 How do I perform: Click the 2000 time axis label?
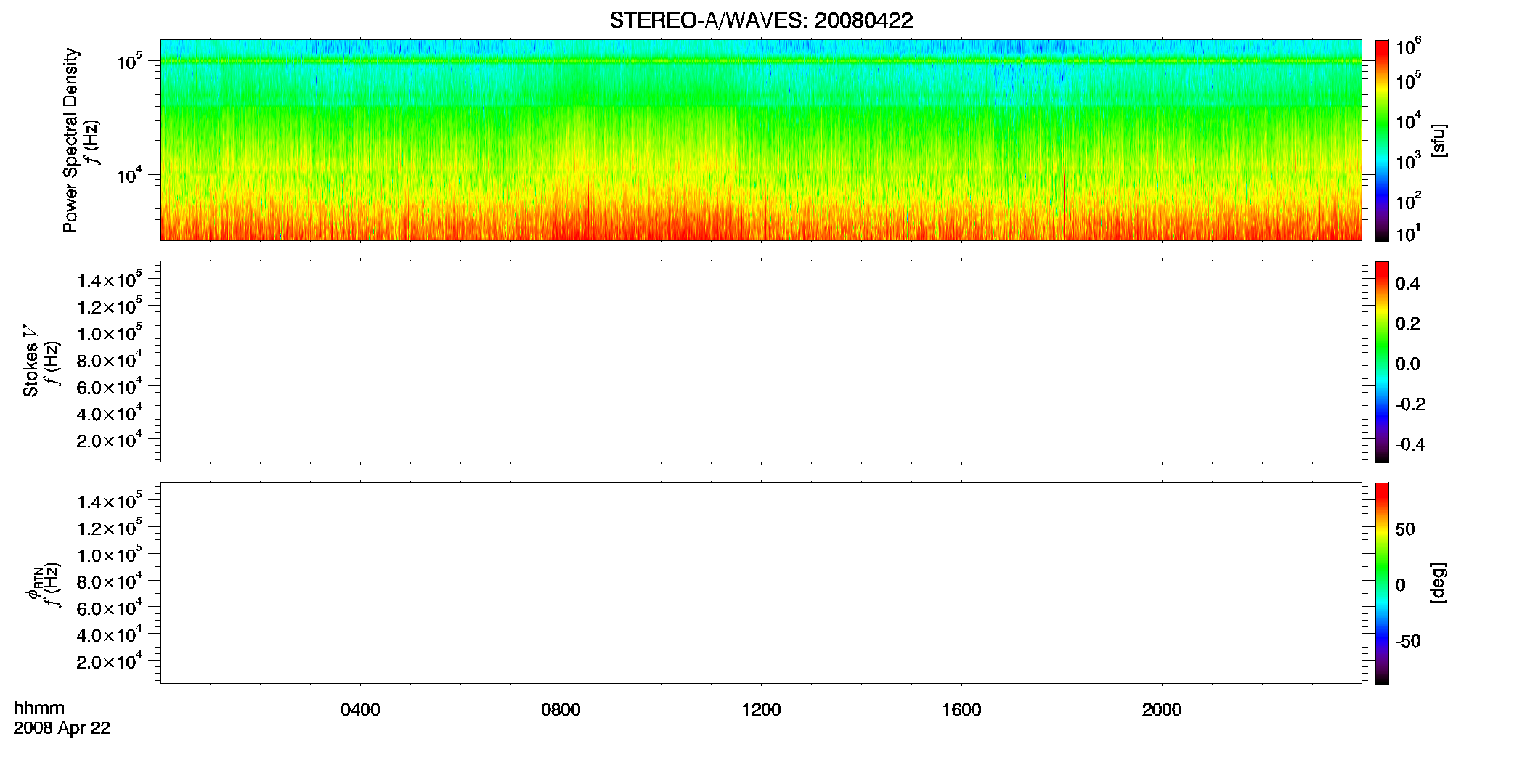[x=1162, y=710]
